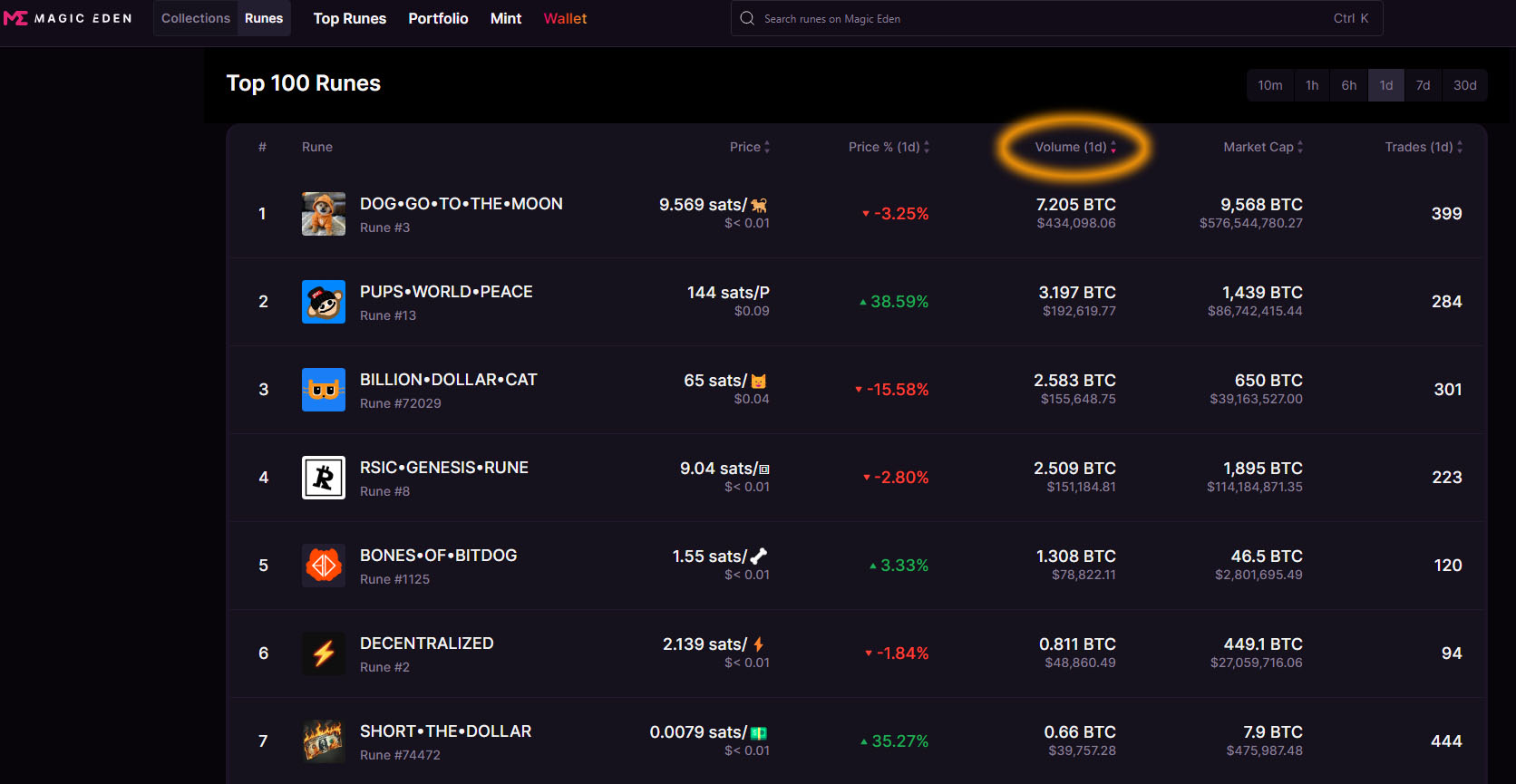Select the 10m timeframe
This screenshot has width=1516, height=784.
point(1270,85)
